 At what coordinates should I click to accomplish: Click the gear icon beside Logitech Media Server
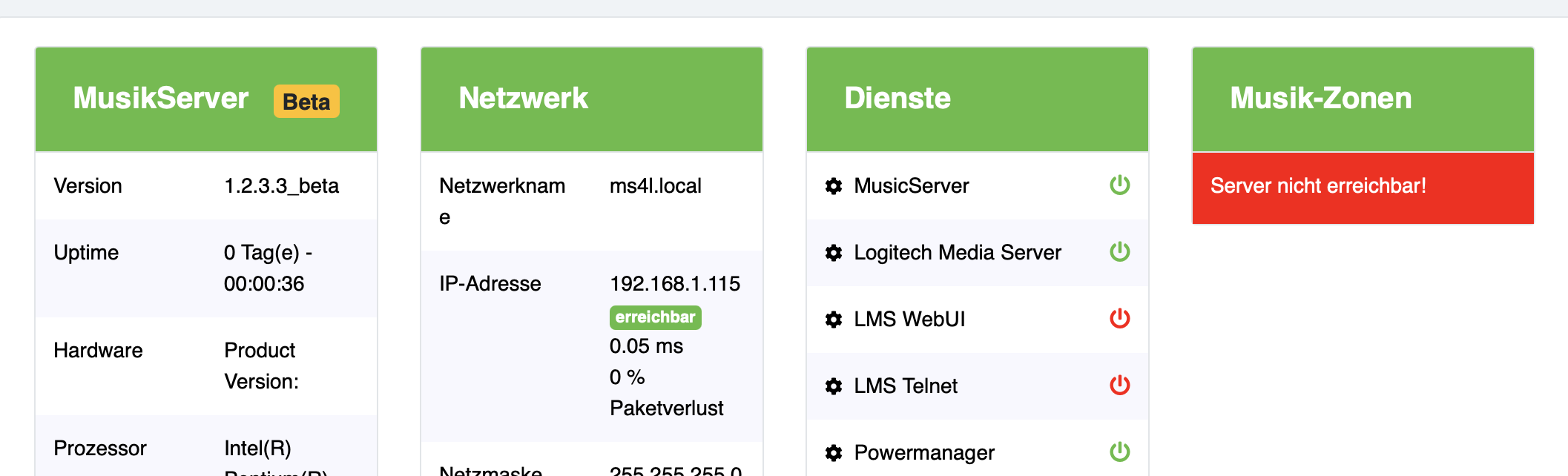(x=834, y=253)
